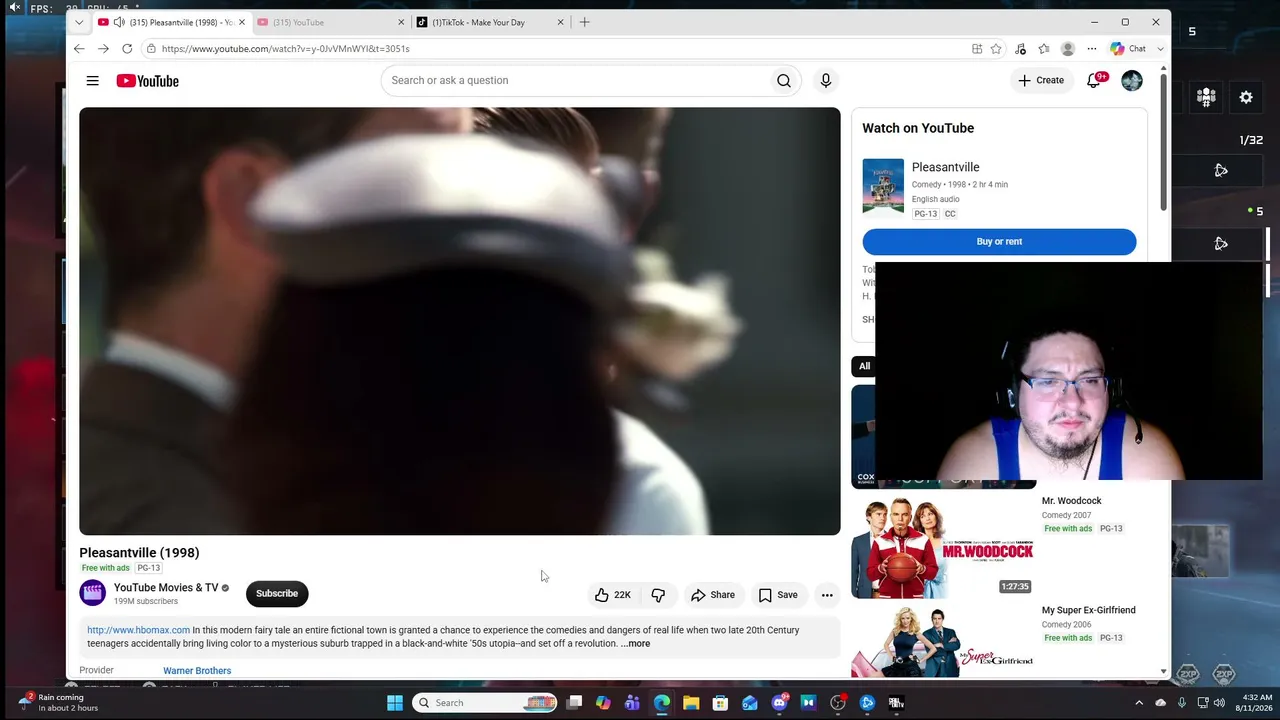Screen dimensions: 1280x720
Task: Go back to the previous page
Action: click(79, 48)
